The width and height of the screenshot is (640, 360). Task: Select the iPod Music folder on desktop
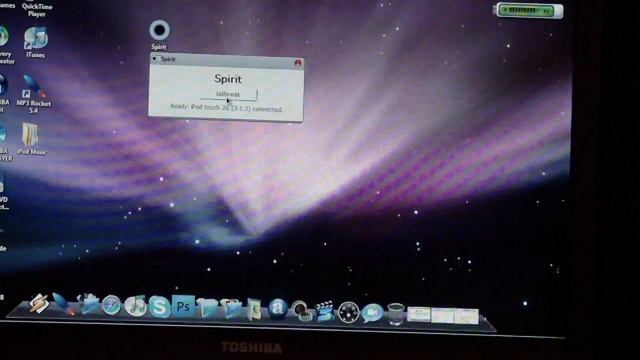pos(31,139)
